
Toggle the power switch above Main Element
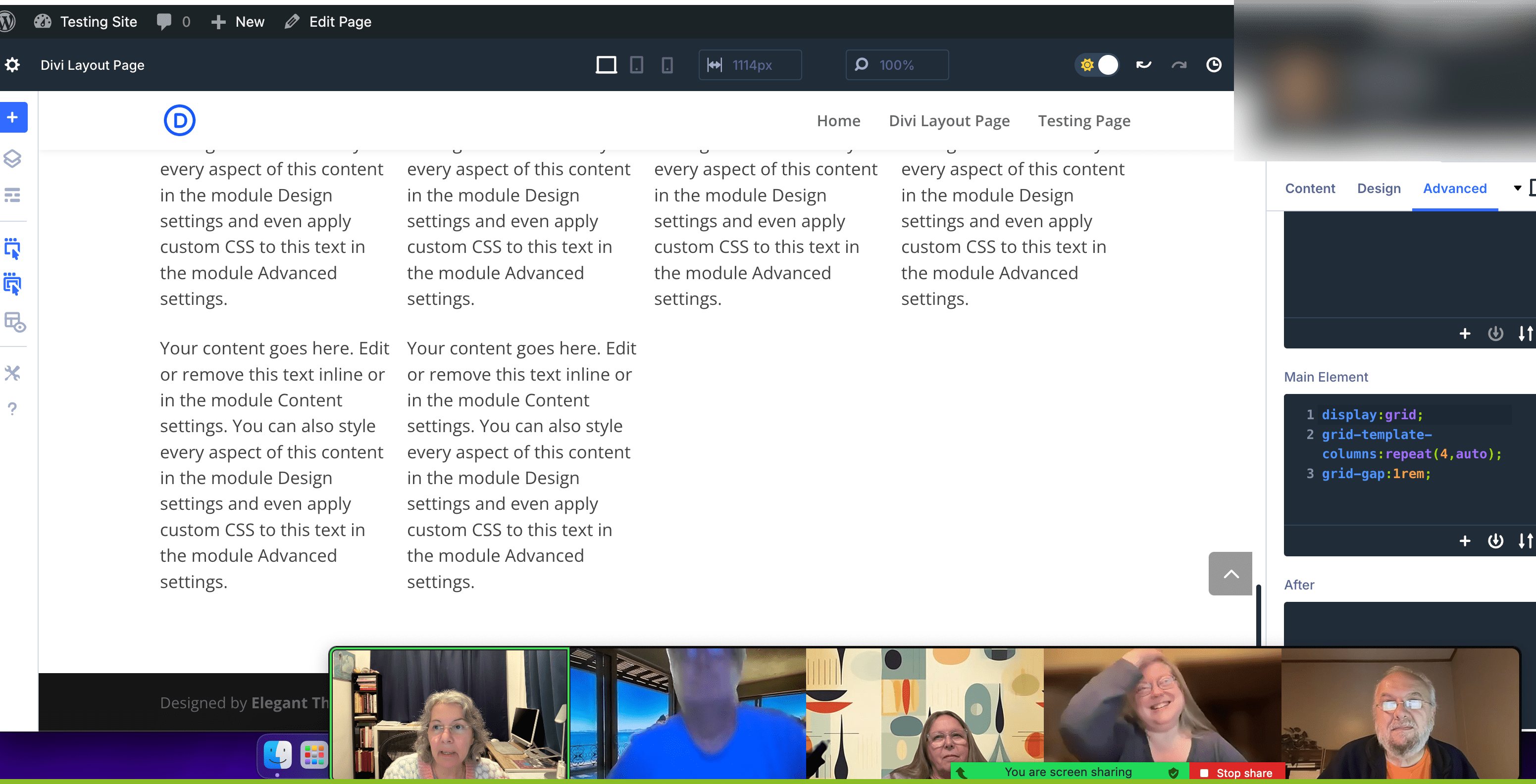[x=1495, y=333]
